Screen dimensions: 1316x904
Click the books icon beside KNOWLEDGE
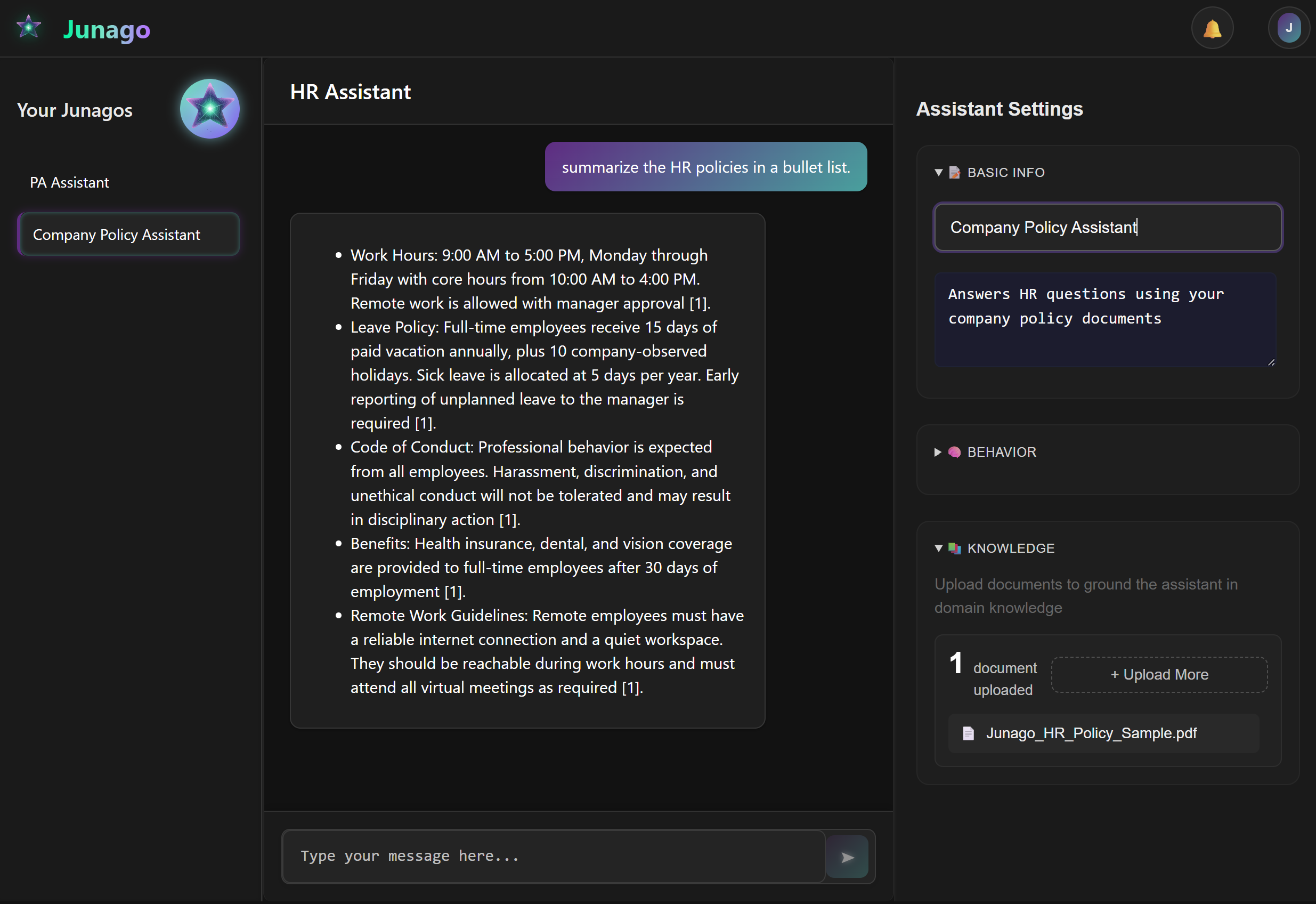click(x=954, y=548)
